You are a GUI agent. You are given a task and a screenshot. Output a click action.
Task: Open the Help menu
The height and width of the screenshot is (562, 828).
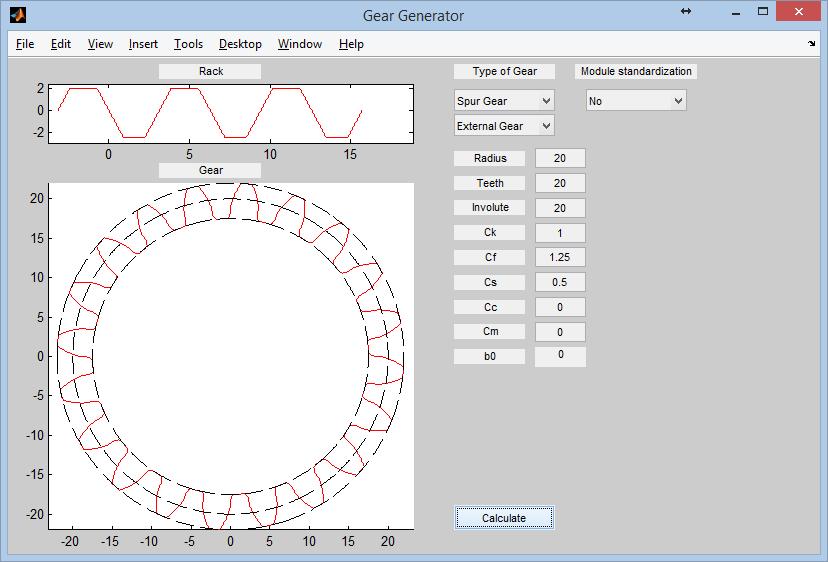point(351,44)
